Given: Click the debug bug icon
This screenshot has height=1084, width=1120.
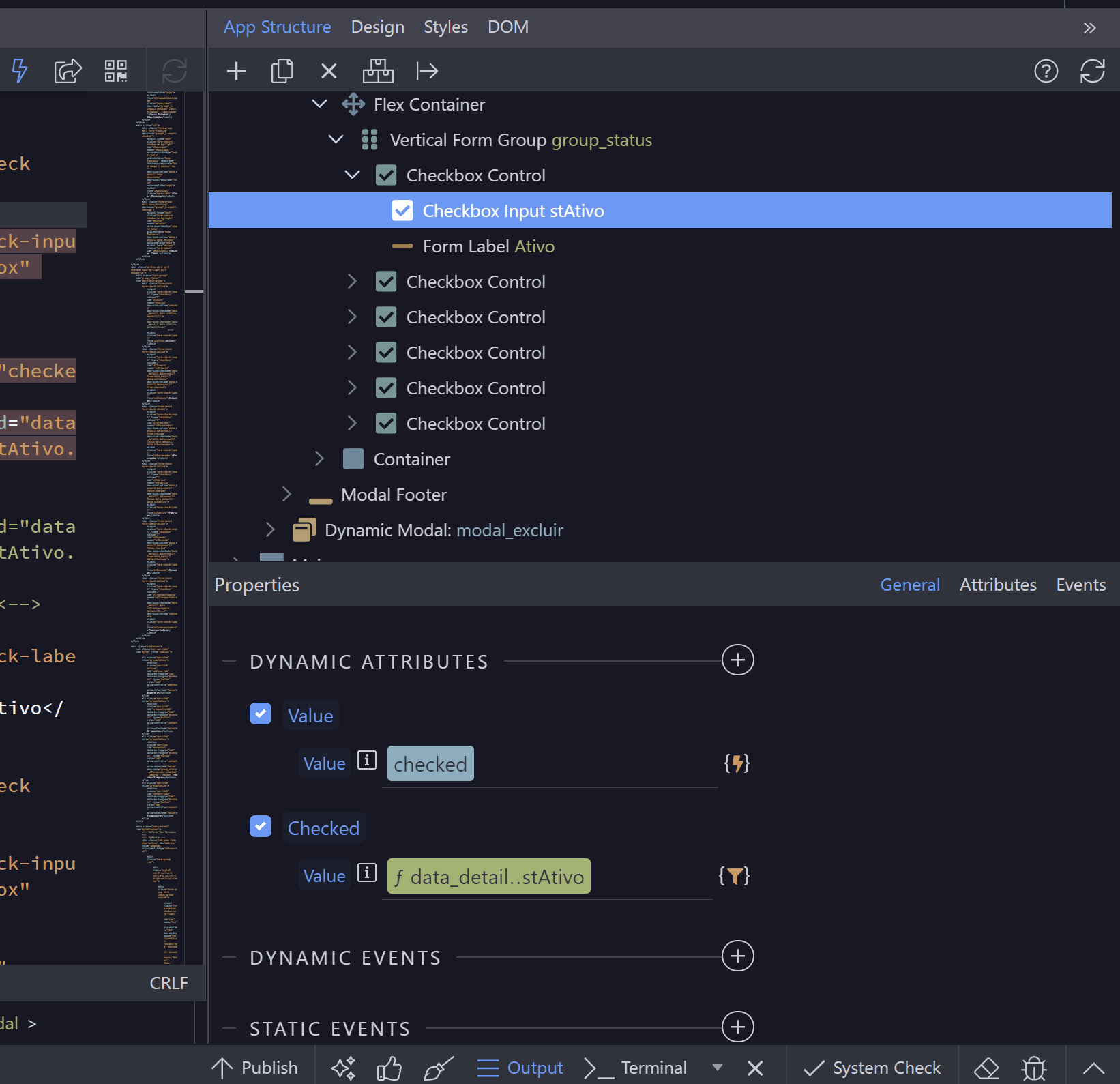Looking at the screenshot, I should click(1035, 1068).
